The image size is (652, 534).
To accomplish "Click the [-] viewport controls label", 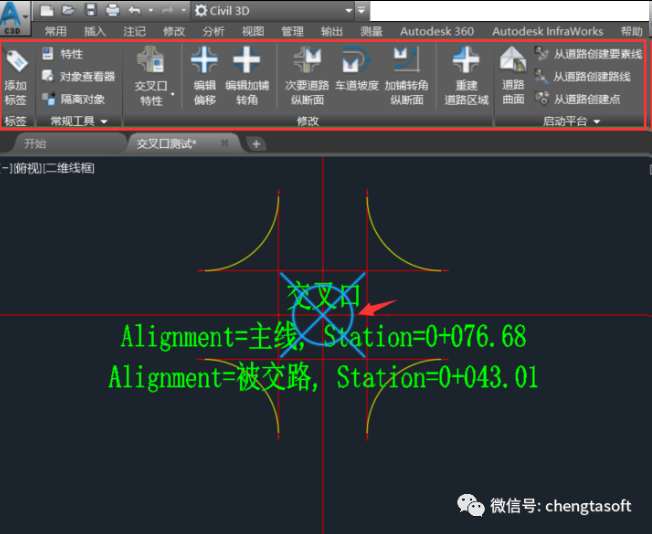I will pyautogui.click(x=6, y=168).
